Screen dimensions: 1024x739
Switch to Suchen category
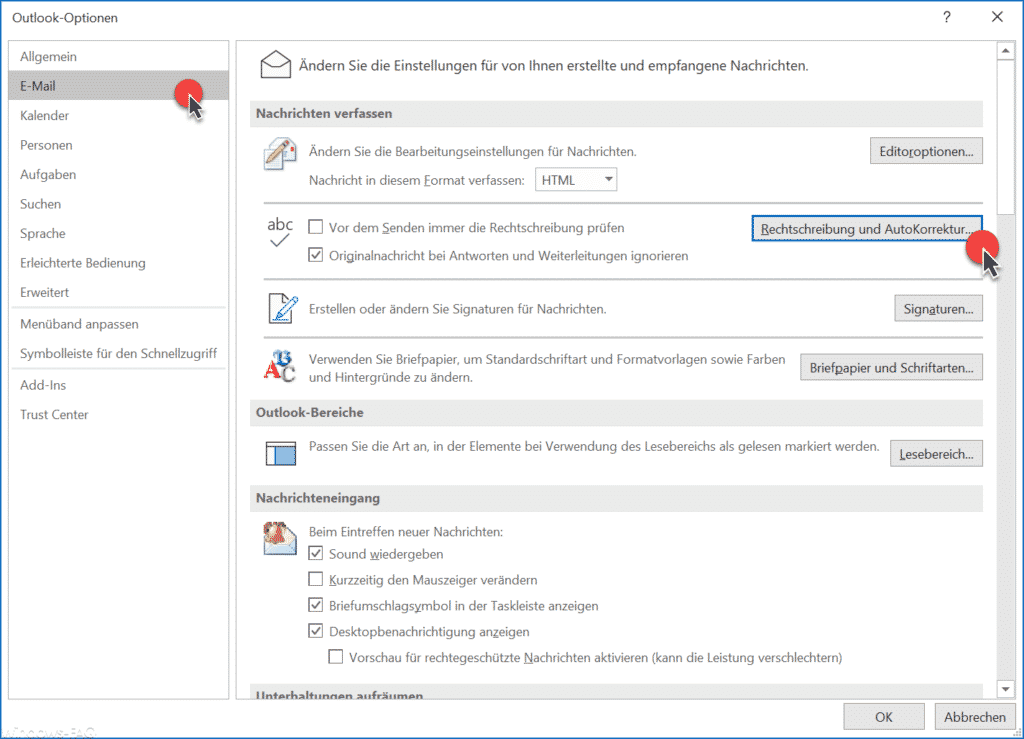119,204
